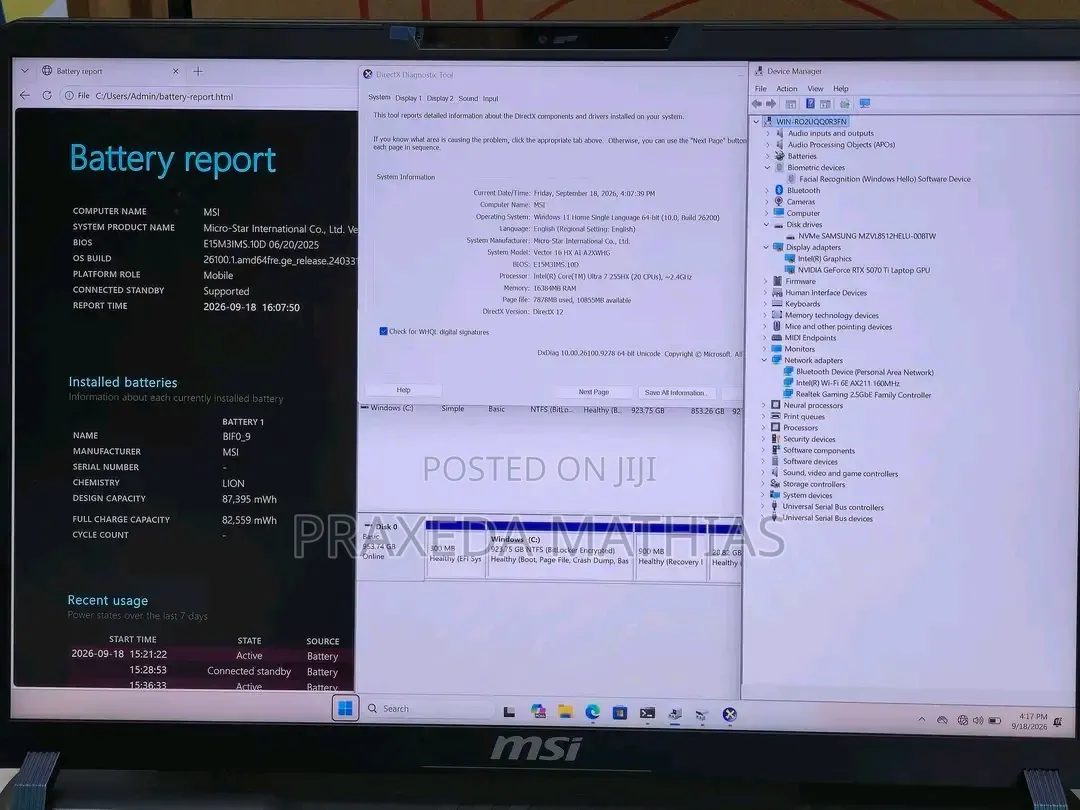This screenshot has width=1080, height=810.
Task: Open the View menu in Device Manager
Action: click(x=816, y=88)
